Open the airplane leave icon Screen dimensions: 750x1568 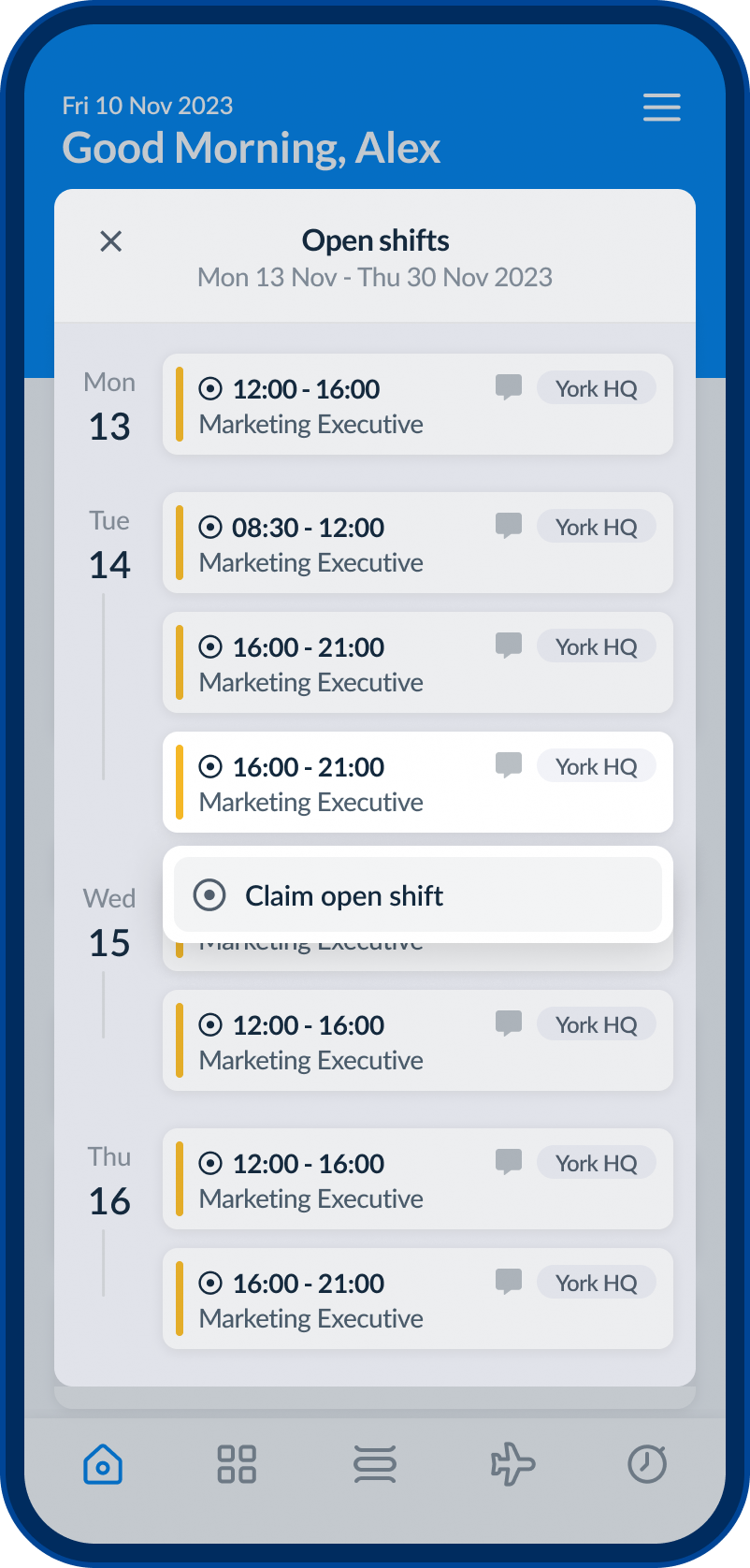click(x=512, y=1464)
